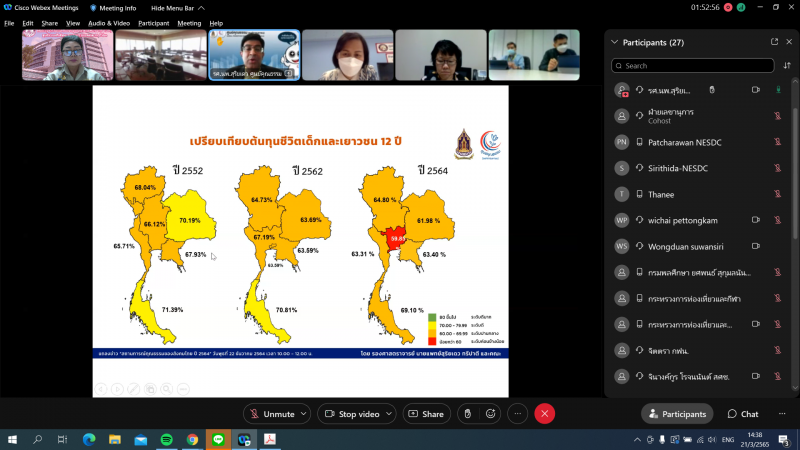Click muted mic icon for Thanee
Viewport: 800px width, 450px height.
[x=778, y=194]
